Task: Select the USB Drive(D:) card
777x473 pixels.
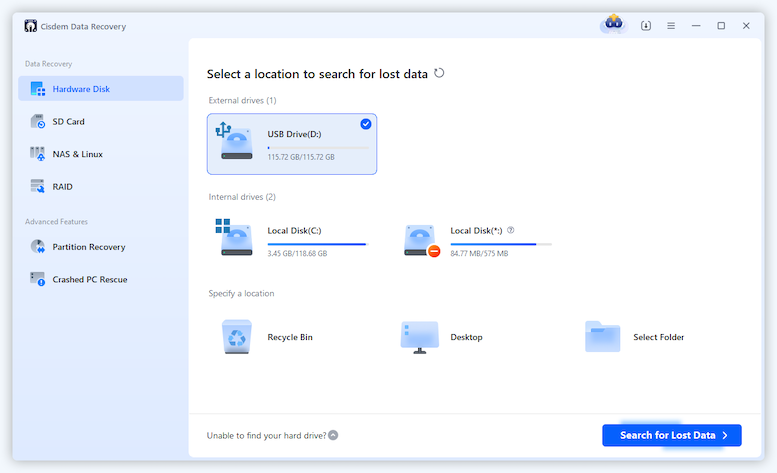Action: pyautogui.click(x=292, y=144)
